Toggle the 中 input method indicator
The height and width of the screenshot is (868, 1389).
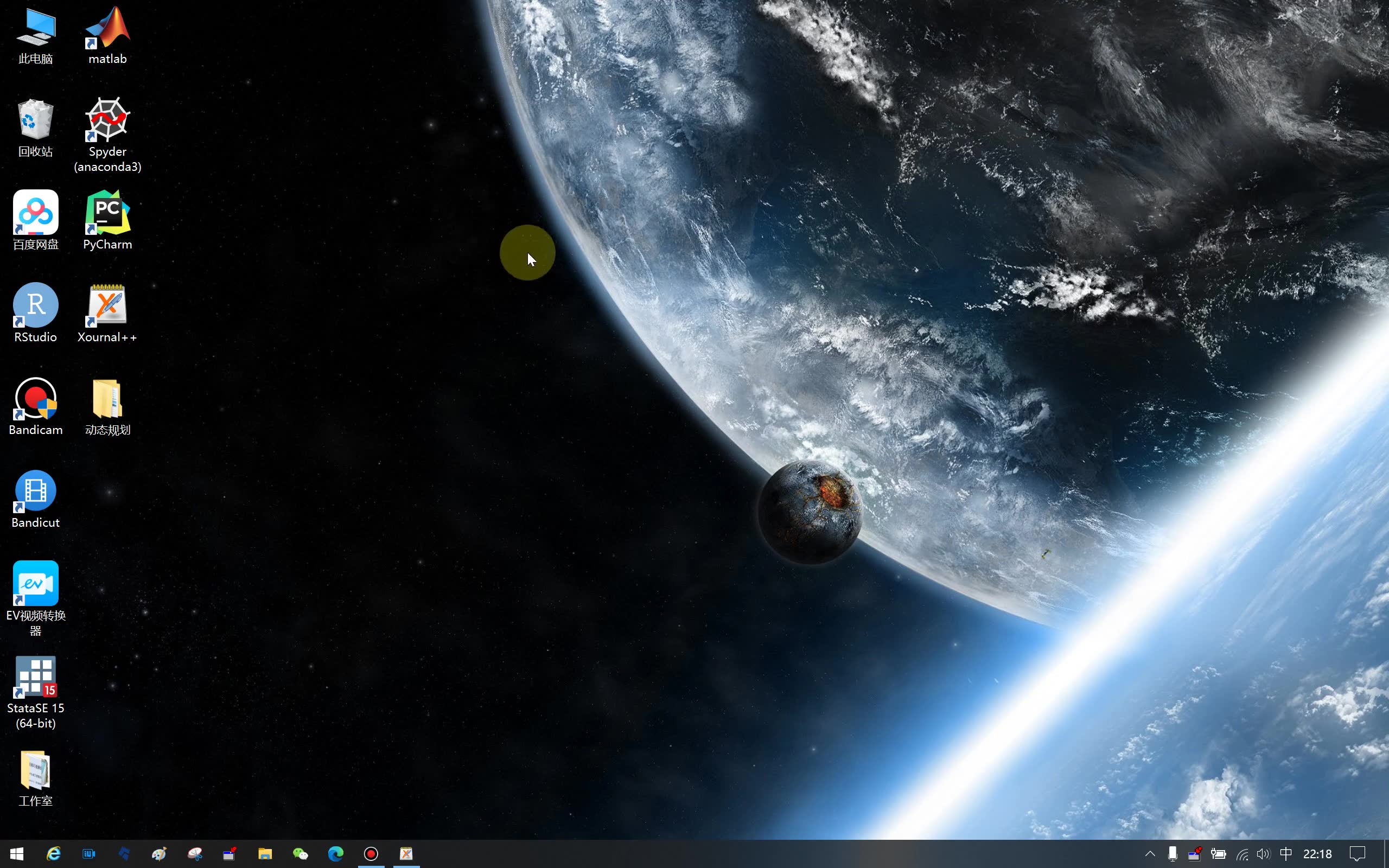(1286, 854)
